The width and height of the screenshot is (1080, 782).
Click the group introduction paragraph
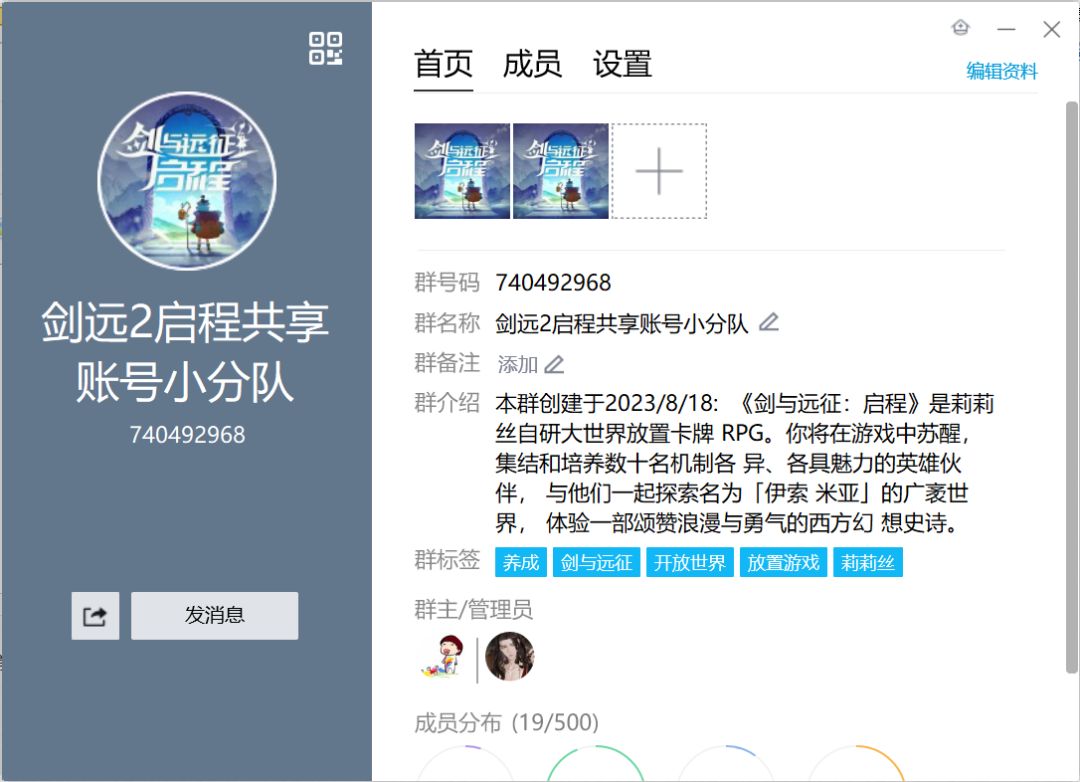(744, 462)
